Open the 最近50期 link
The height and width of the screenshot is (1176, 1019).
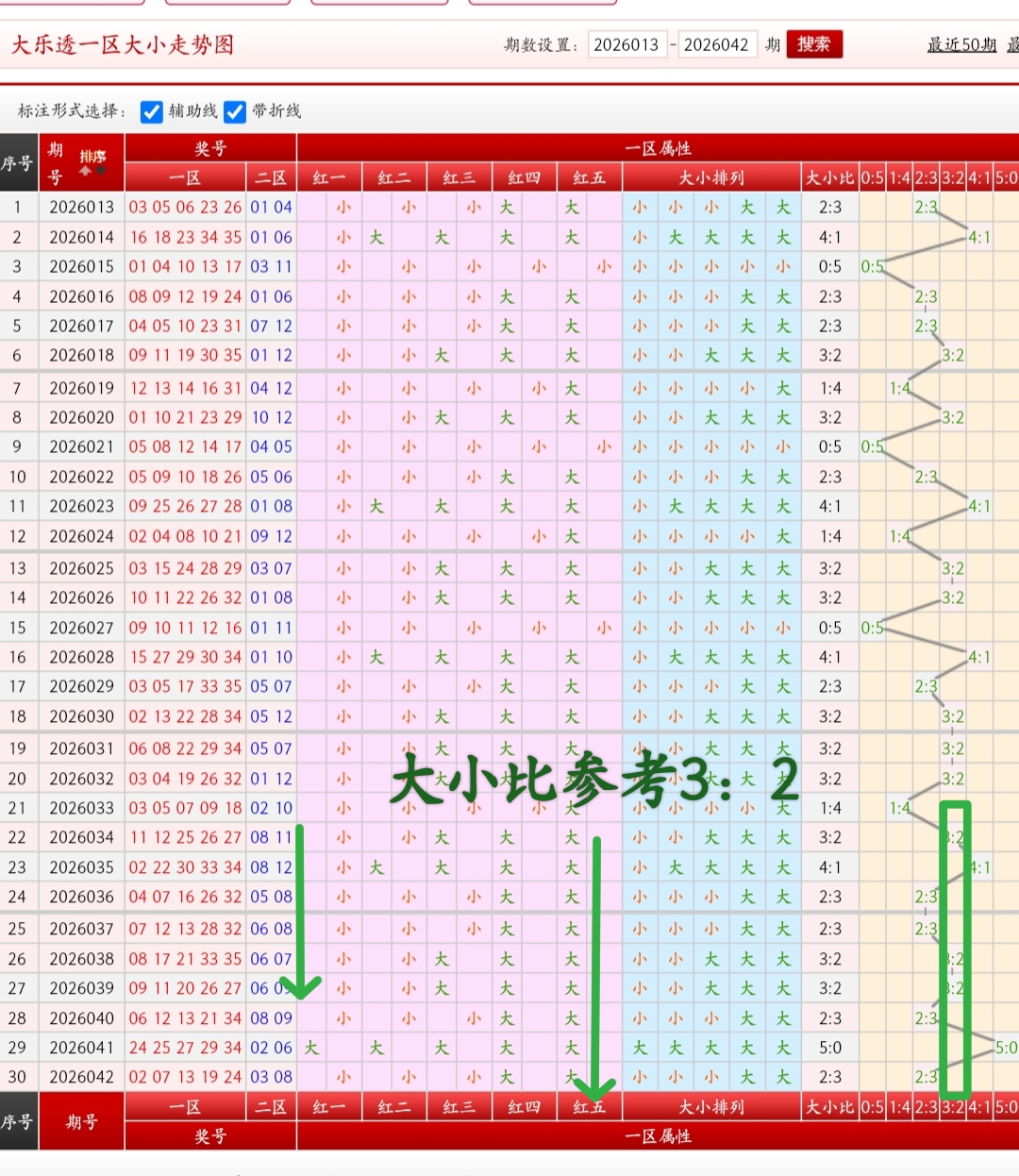click(x=961, y=44)
